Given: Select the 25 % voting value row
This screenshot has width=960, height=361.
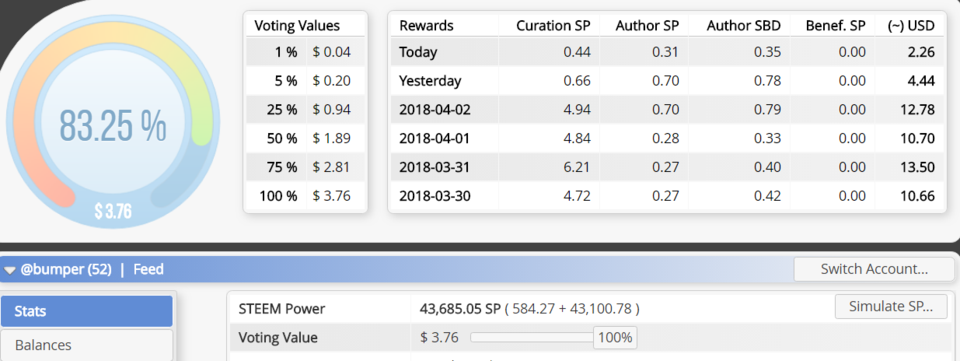Looking at the screenshot, I should point(306,110).
